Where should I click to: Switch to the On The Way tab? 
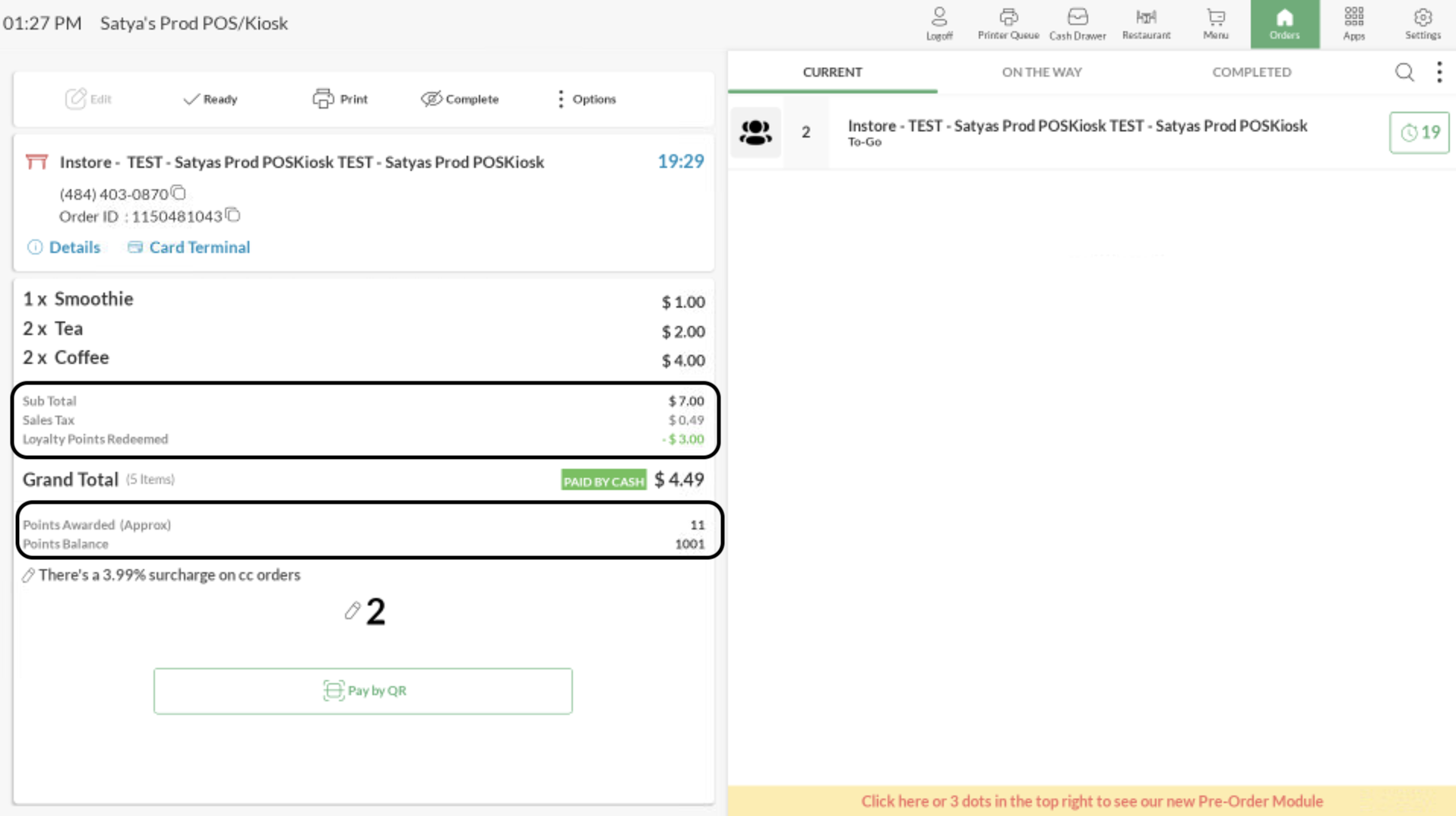click(x=1041, y=72)
